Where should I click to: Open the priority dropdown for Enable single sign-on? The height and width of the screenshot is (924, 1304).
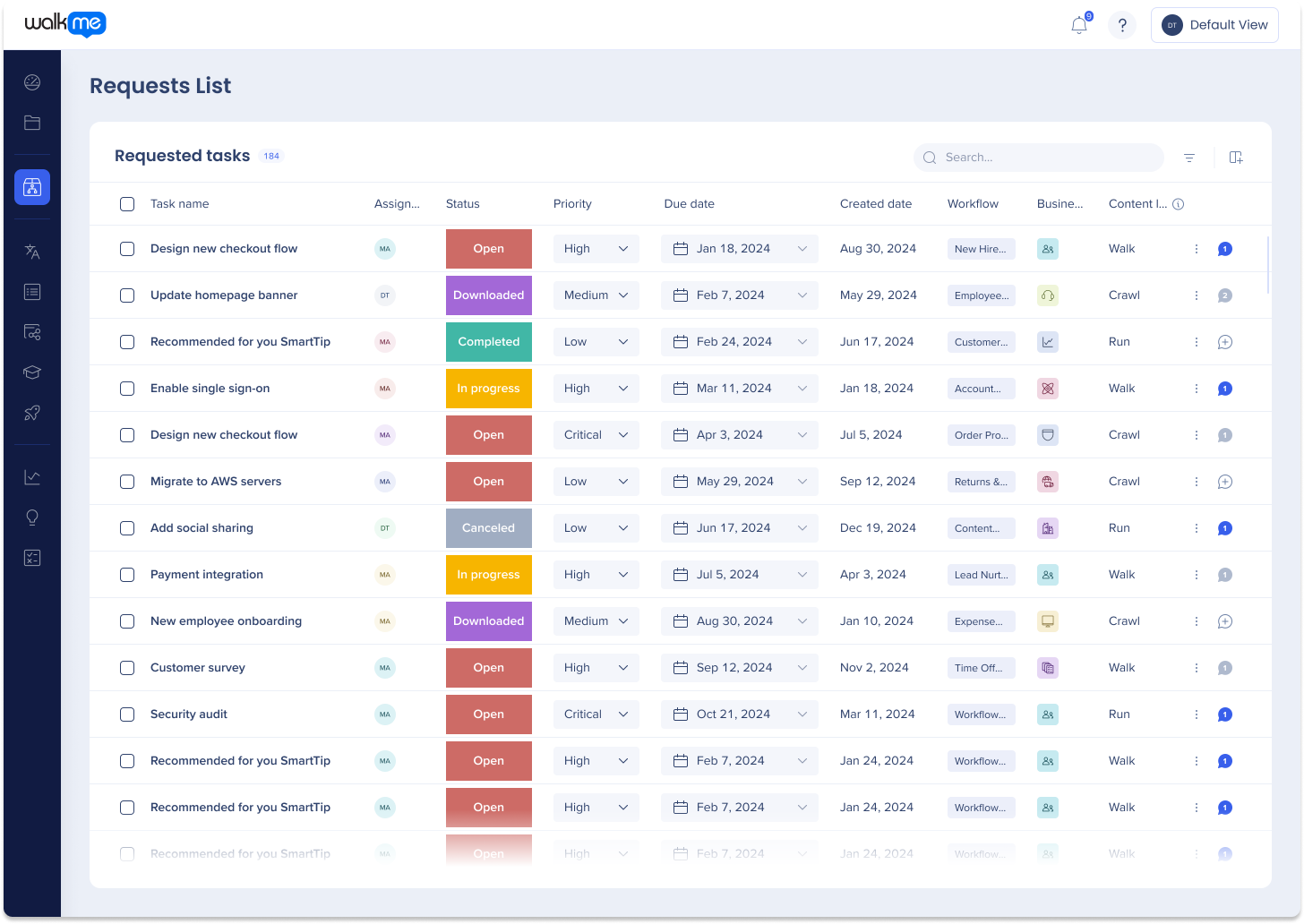click(x=596, y=388)
